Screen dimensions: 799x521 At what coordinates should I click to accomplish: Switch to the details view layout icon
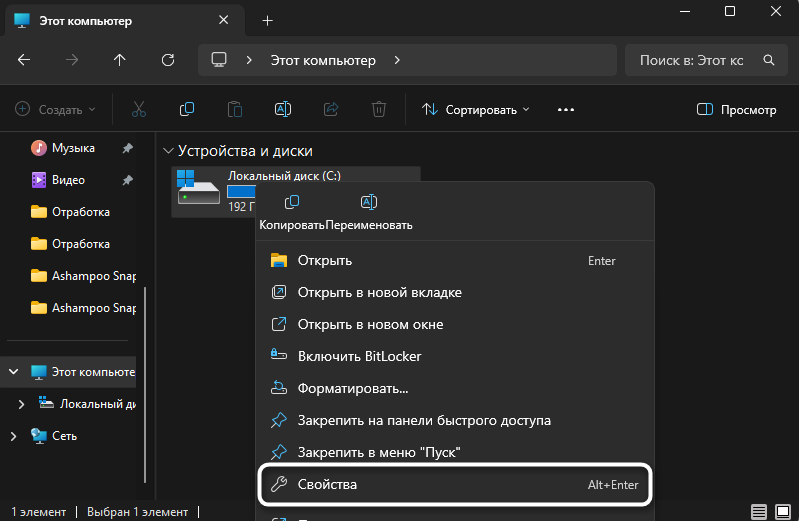(758, 512)
